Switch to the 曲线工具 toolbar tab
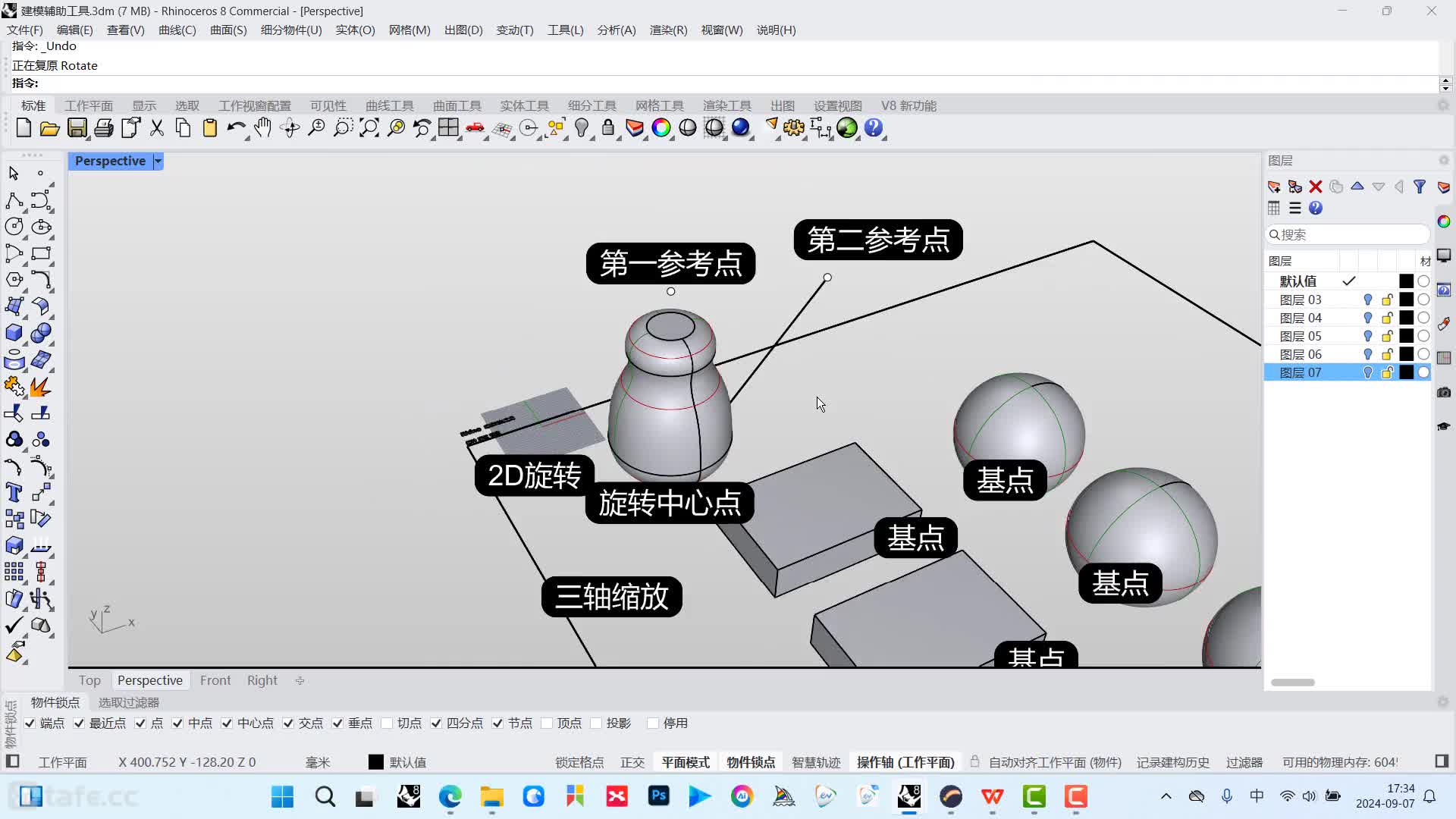The height and width of the screenshot is (819, 1456). (x=390, y=105)
